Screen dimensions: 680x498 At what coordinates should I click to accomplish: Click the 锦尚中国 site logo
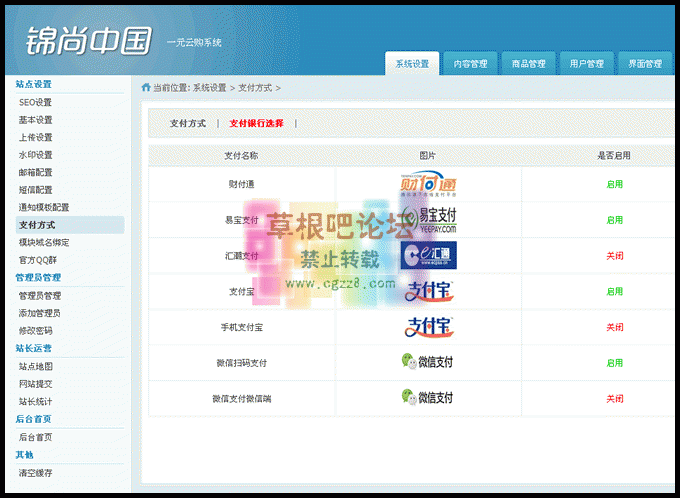pyautogui.click(x=88, y=41)
